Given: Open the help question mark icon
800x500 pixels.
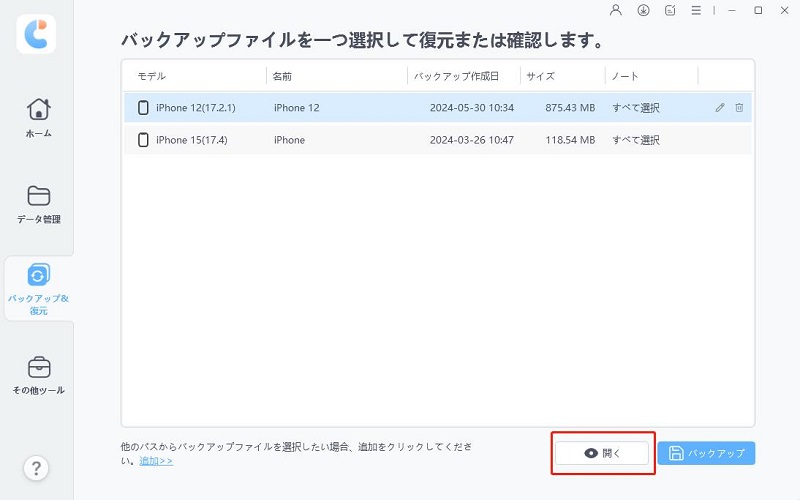Looking at the screenshot, I should [36, 468].
